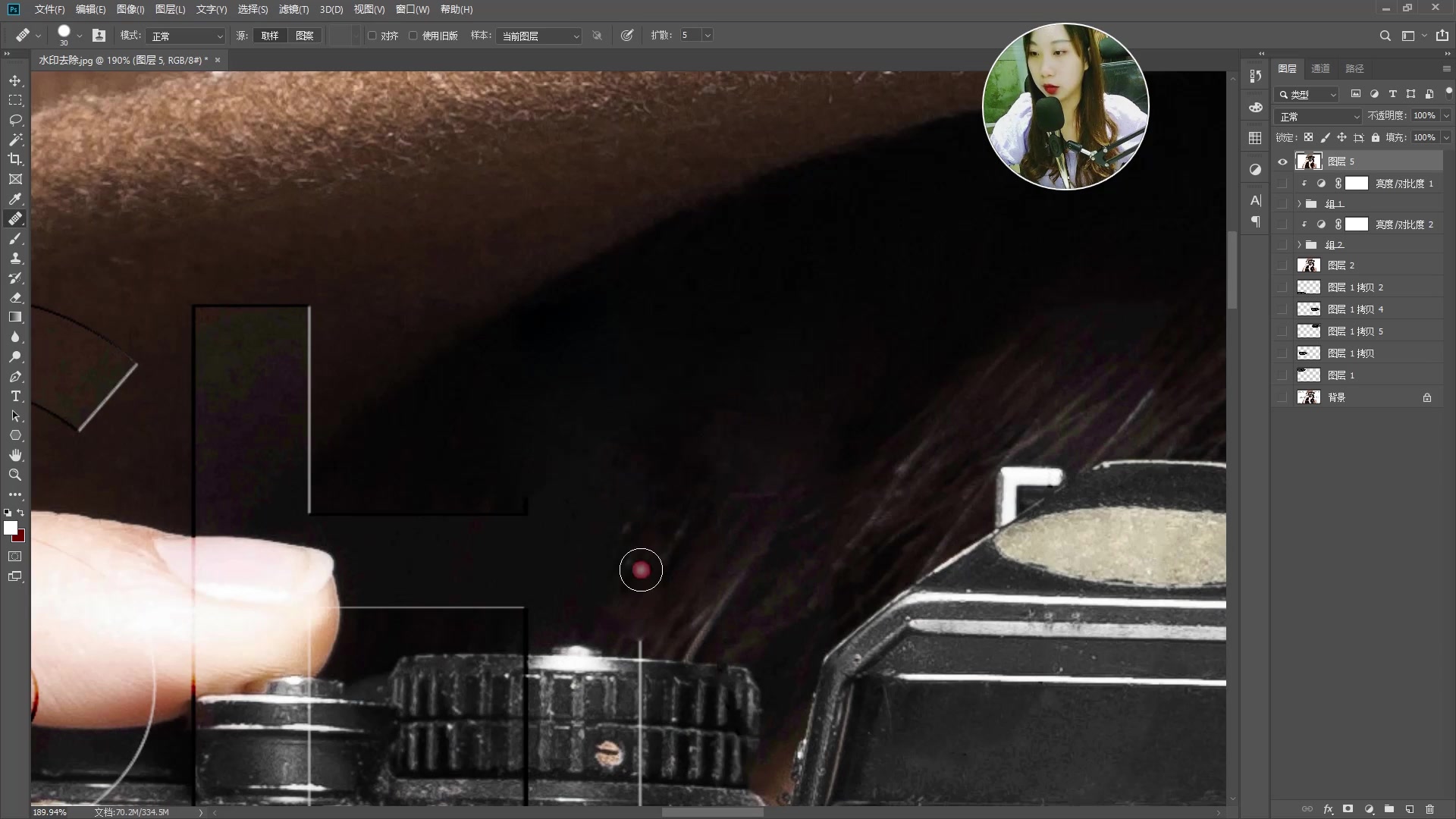The image size is (1456, 819).
Task: Open layer blend mode 正常 dropdown
Action: pyautogui.click(x=1318, y=116)
